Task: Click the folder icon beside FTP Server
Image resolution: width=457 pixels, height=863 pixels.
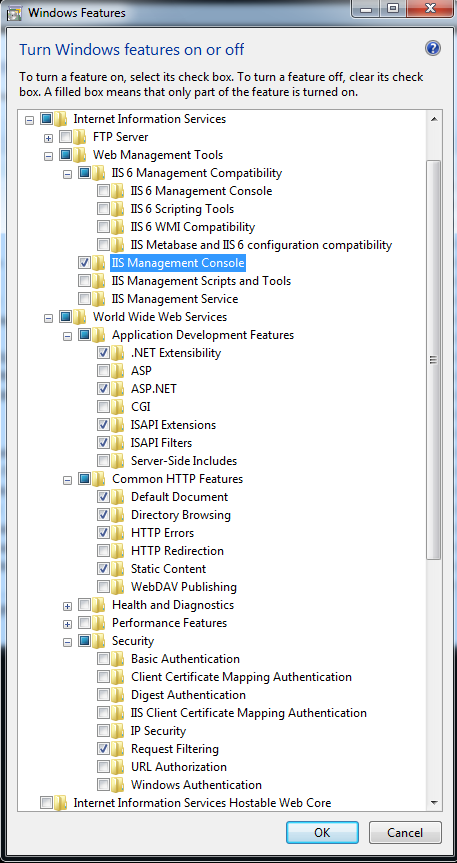Action: [80, 136]
